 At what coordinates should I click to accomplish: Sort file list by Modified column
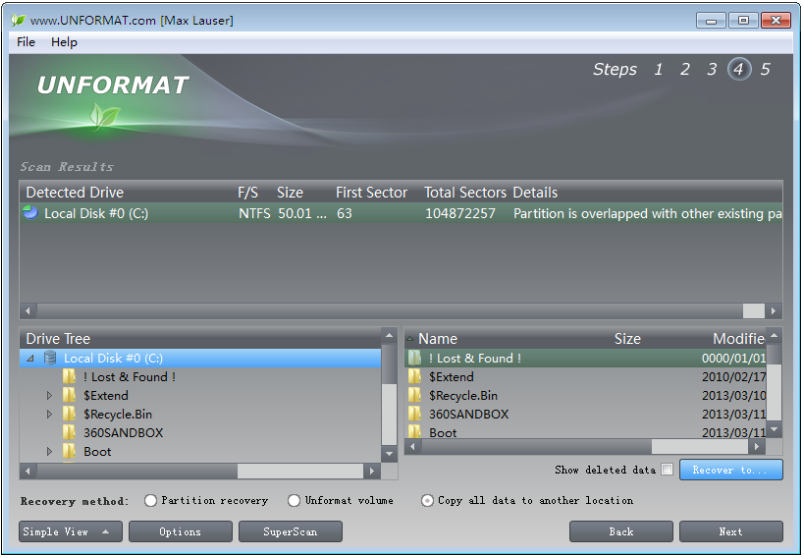[739, 338]
